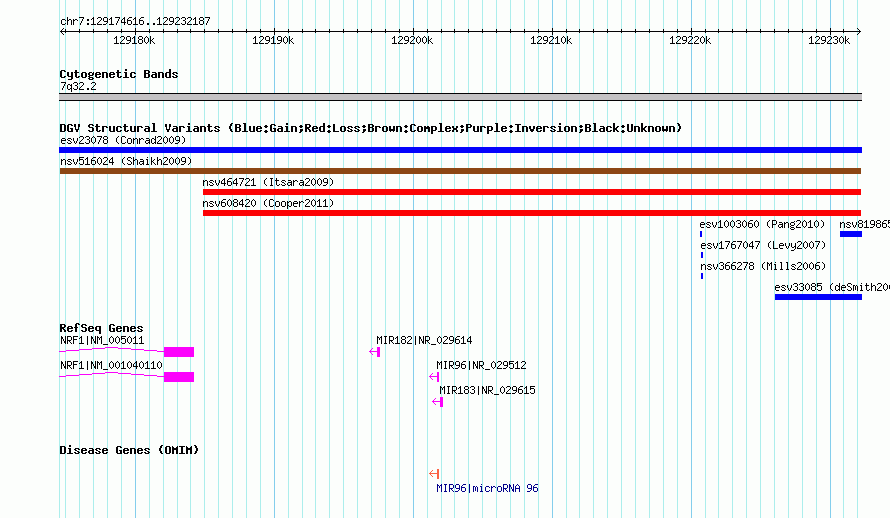Click the MIR182 gene arrow glyph

375,352
